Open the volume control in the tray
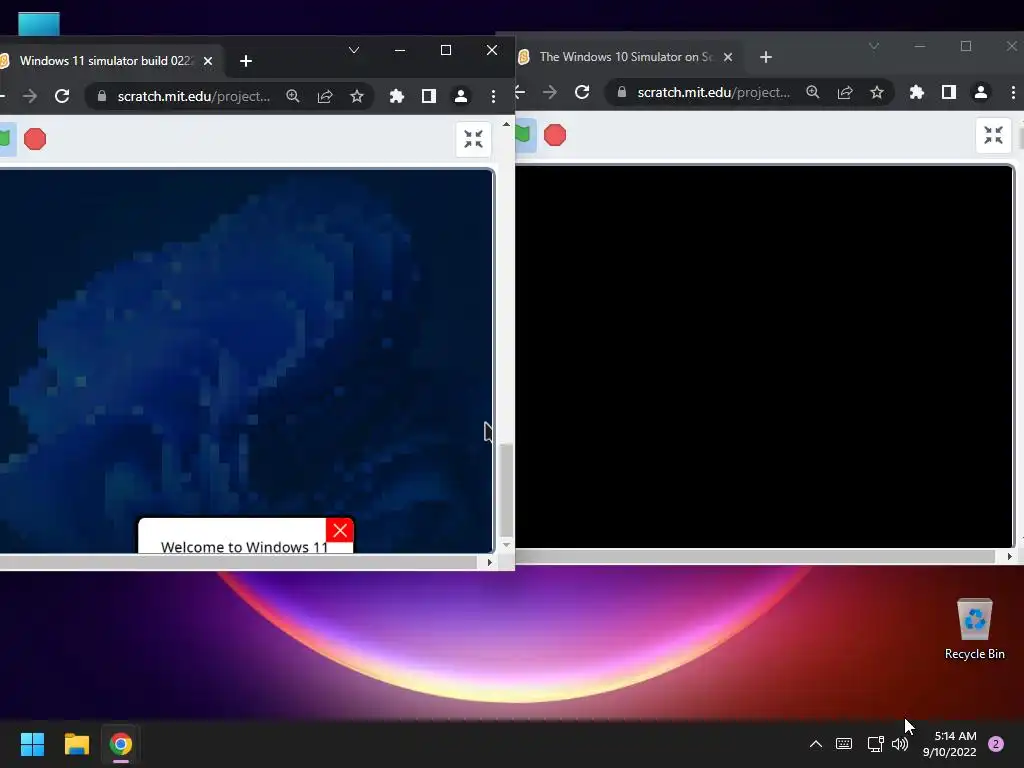The width and height of the screenshot is (1024, 768). tap(900, 744)
